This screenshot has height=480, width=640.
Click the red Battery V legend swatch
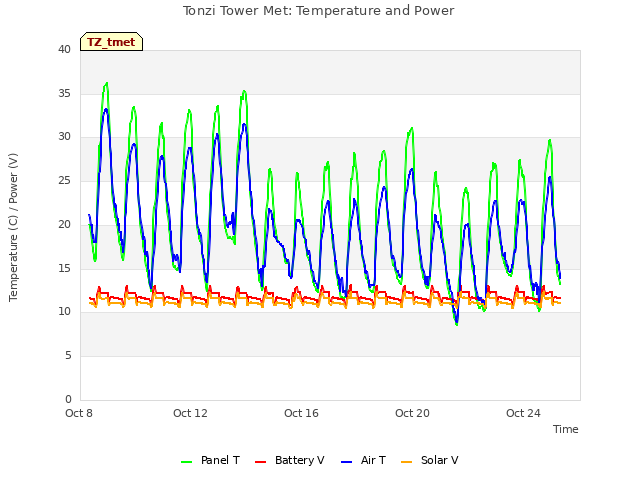[x=260, y=462]
